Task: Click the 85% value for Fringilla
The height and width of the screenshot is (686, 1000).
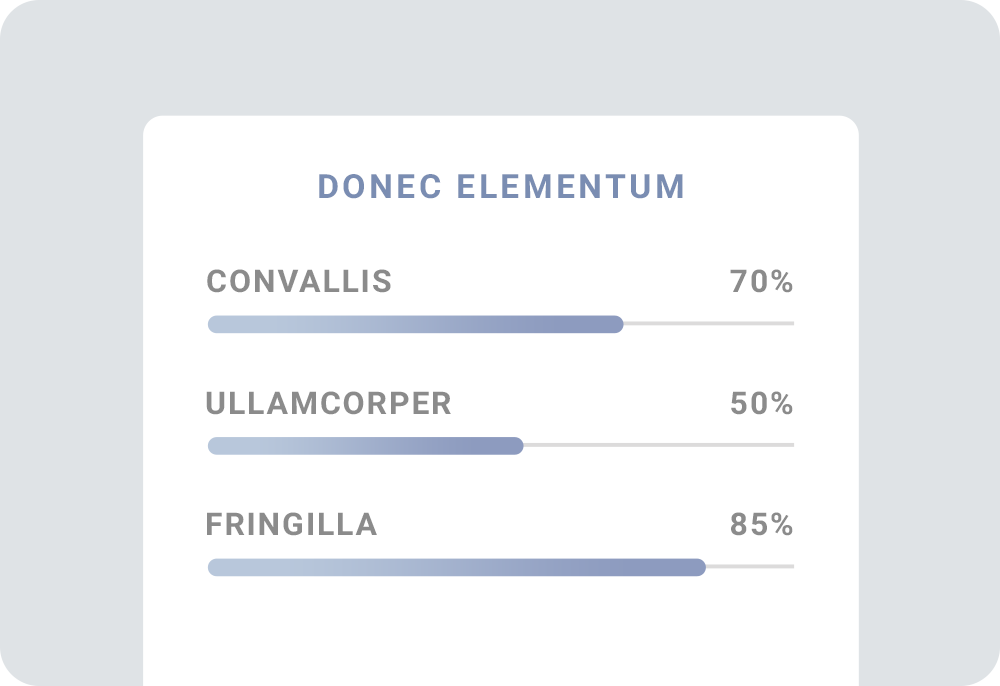Action: pyautogui.click(x=761, y=525)
